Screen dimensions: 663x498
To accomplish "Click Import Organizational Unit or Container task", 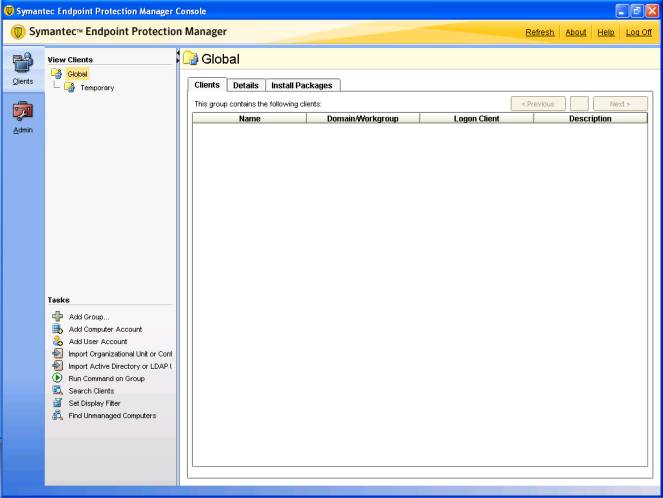I will coord(120,353).
